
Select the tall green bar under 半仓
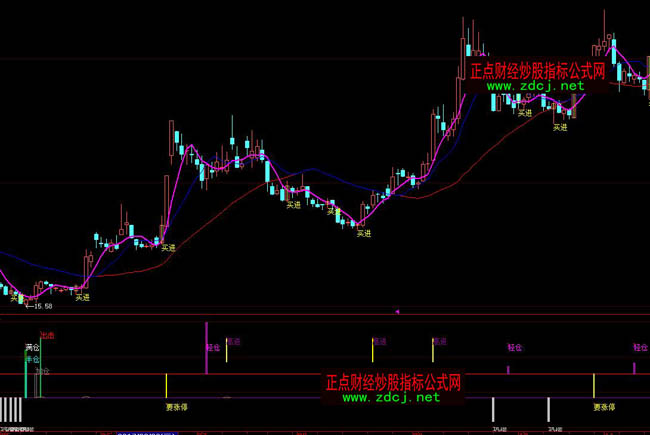coord(25,376)
